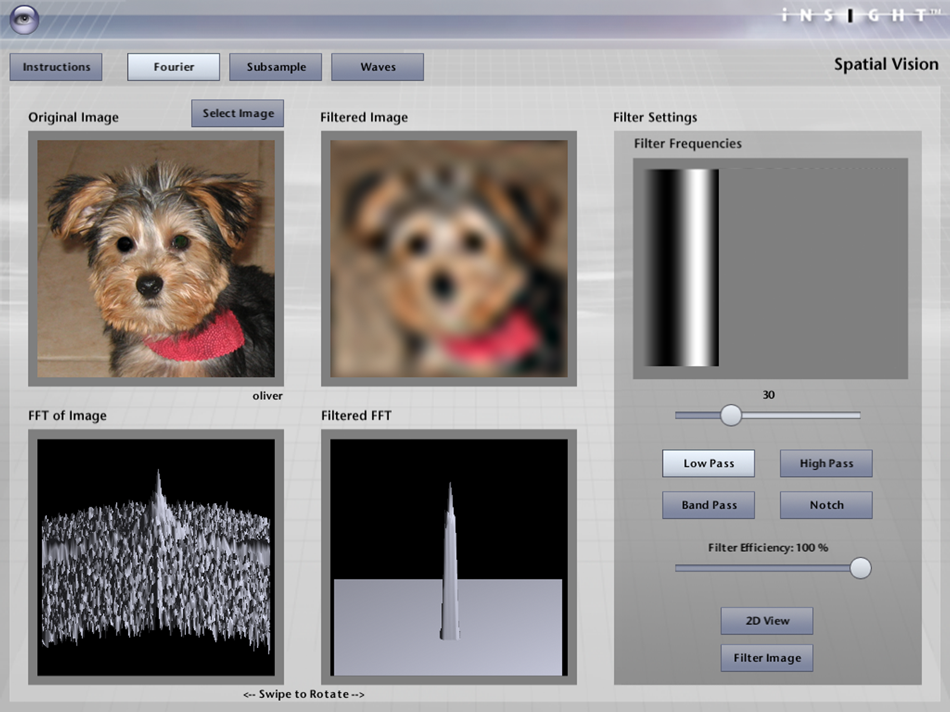Viewport: 950px width, 712px height.
Task: Go to the Waves tab
Action: (x=377, y=67)
